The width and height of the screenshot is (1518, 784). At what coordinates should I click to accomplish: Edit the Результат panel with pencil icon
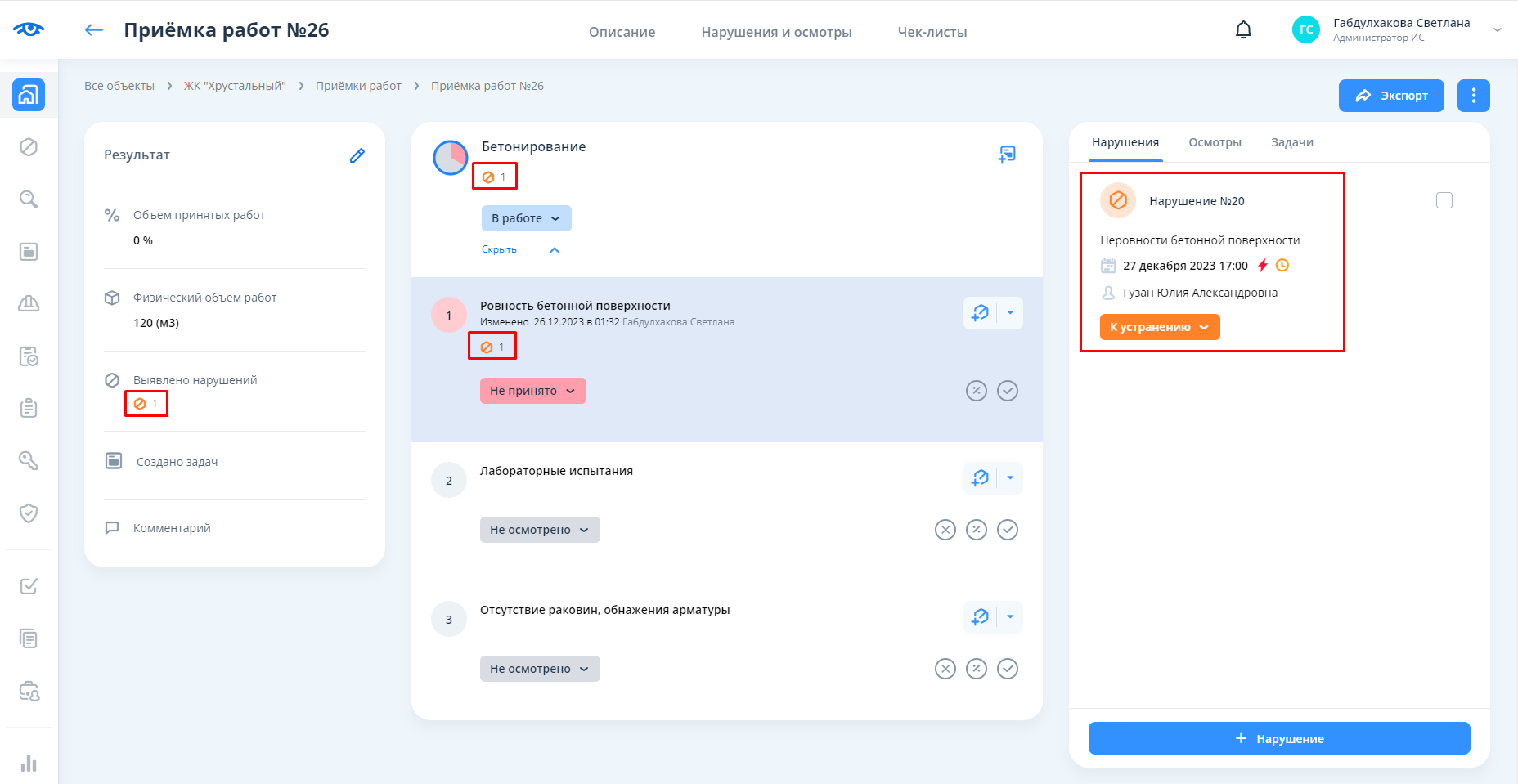pyautogui.click(x=357, y=155)
